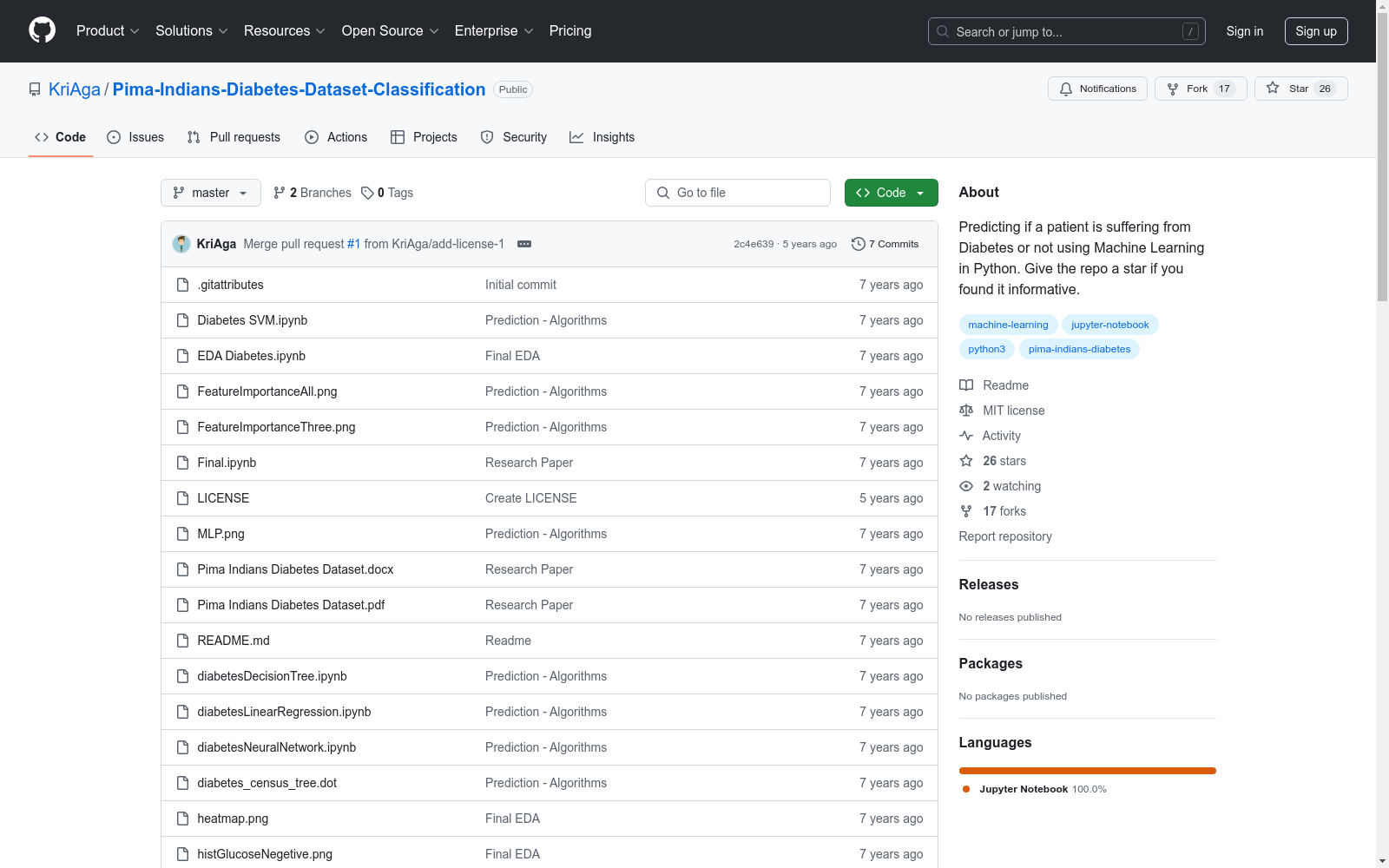Viewport: 1389px width, 868px height.
Task: Open the Pricing page link
Action: tap(570, 30)
